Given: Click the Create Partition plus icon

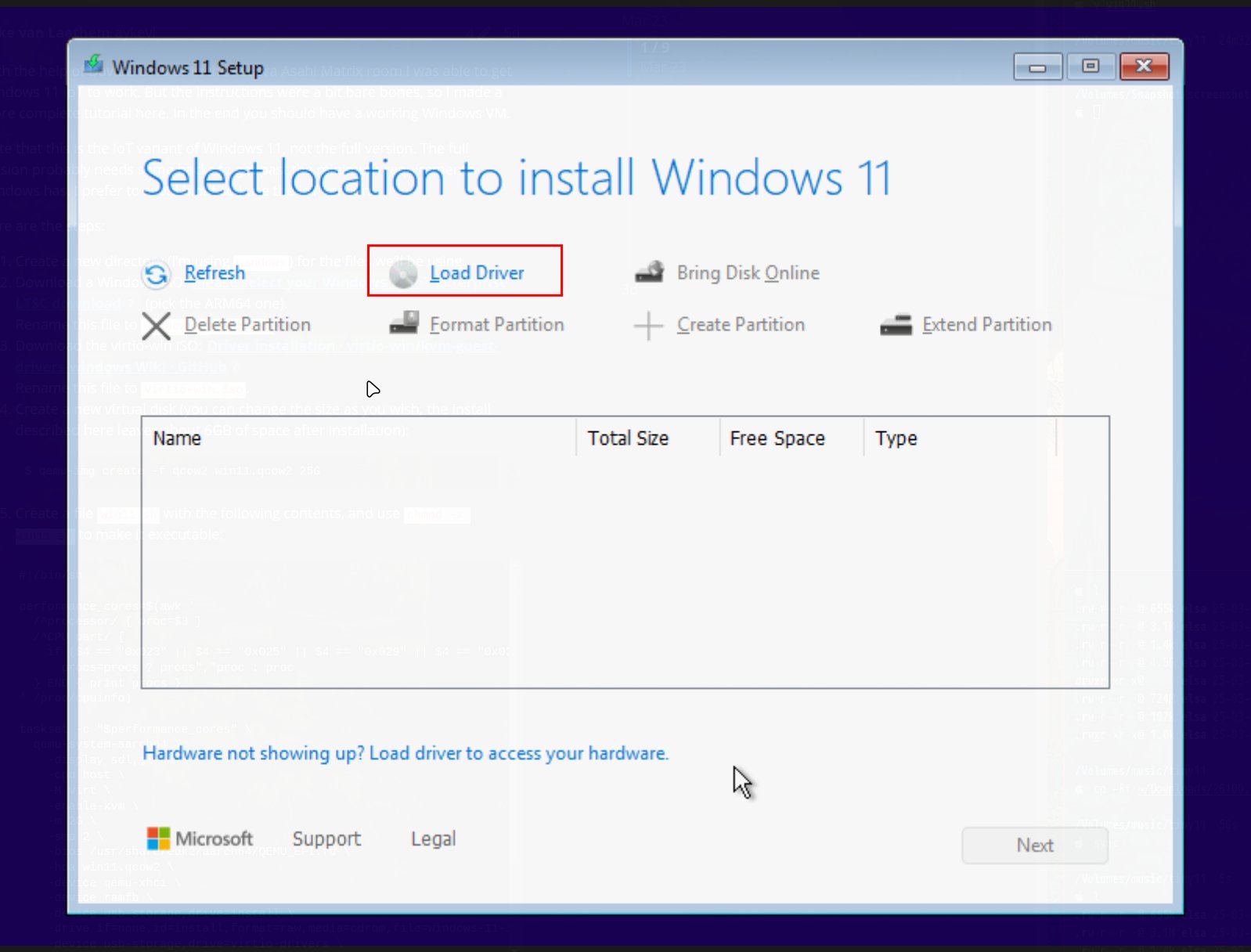Looking at the screenshot, I should 648,326.
